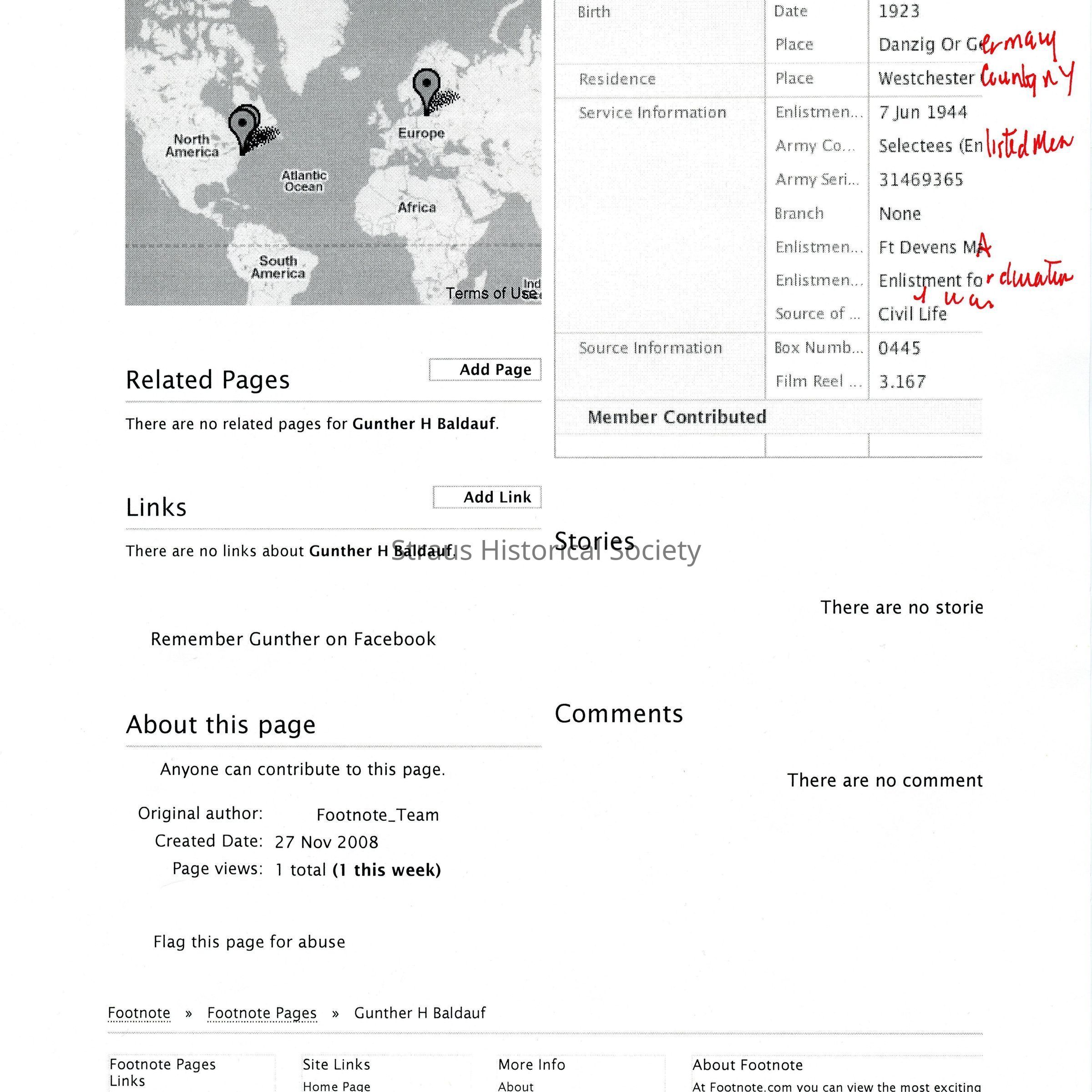Image resolution: width=1092 pixels, height=1092 pixels.
Task: Click the Source Information row label
Action: pos(650,348)
